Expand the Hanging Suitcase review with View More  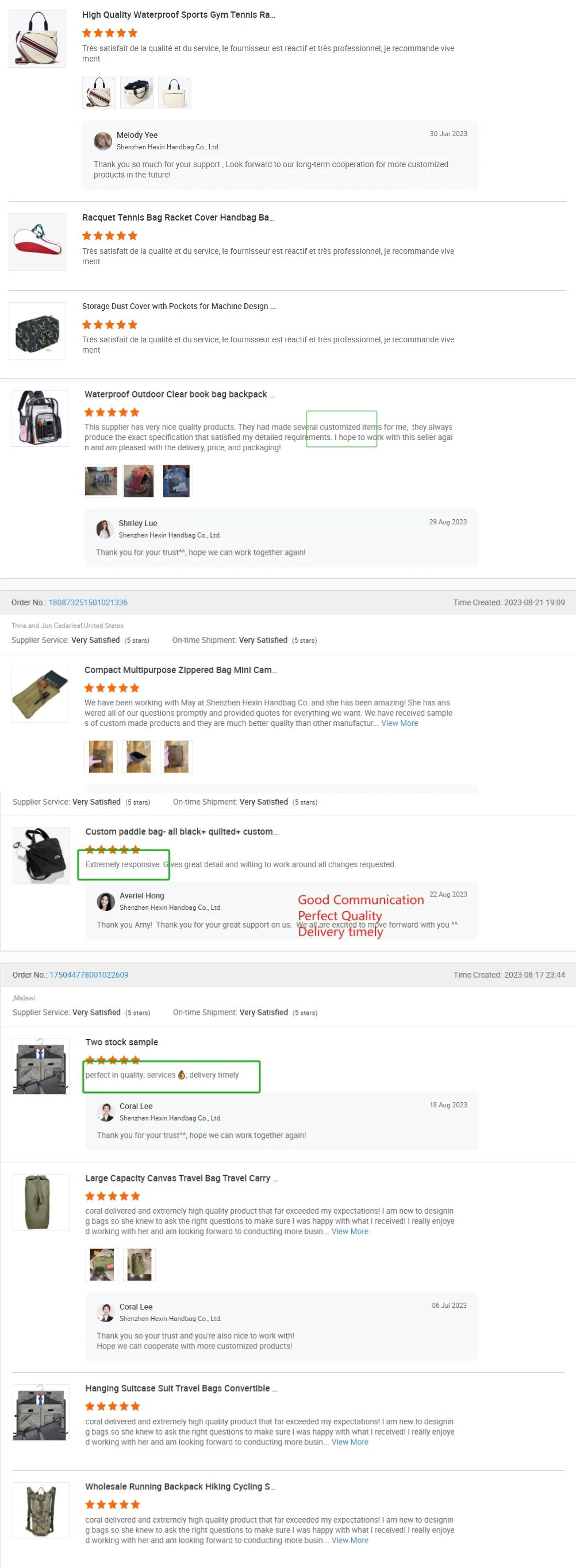point(350,1442)
